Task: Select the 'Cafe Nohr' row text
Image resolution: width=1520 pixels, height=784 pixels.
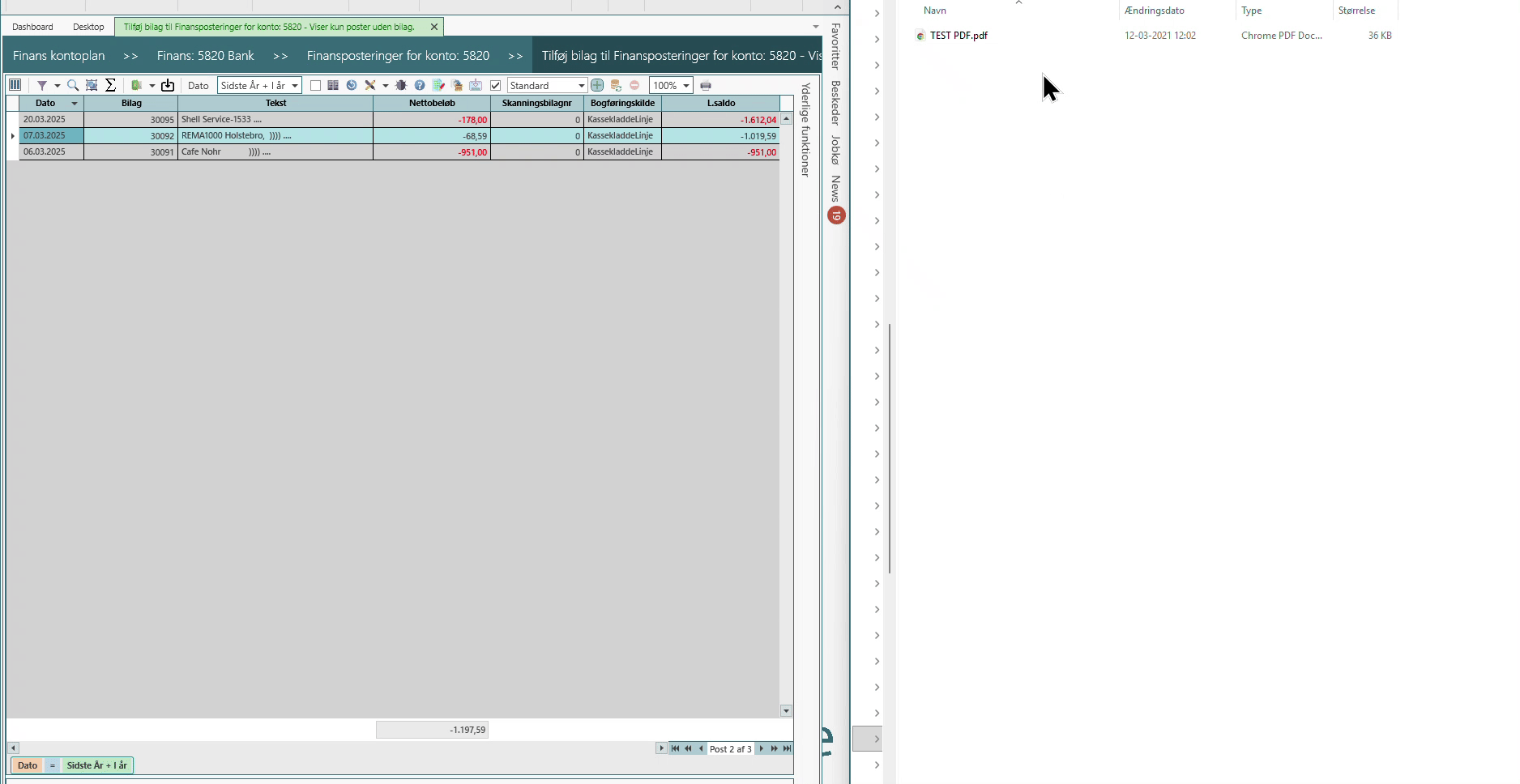Action: coord(225,151)
